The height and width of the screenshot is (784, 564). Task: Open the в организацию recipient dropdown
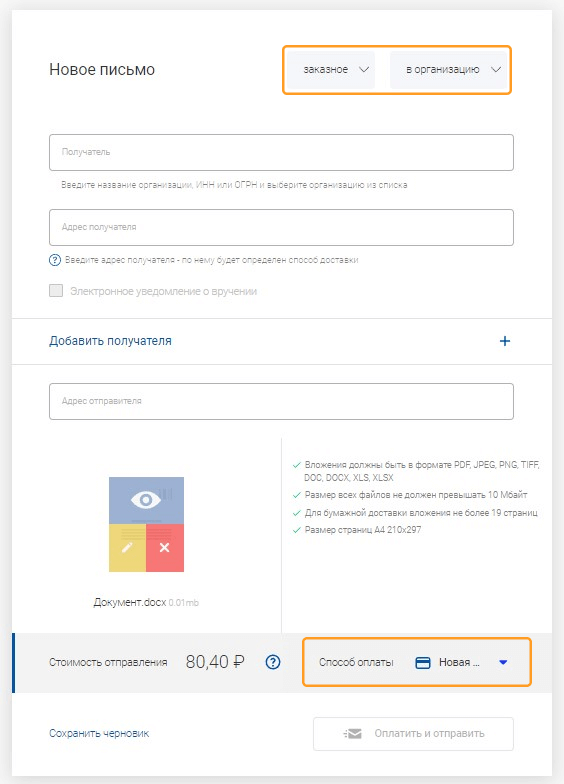pos(448,70)
